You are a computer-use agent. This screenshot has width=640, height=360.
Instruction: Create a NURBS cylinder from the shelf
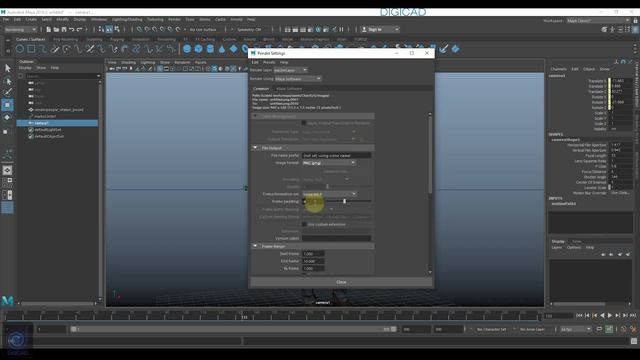[x=210, y=49]
